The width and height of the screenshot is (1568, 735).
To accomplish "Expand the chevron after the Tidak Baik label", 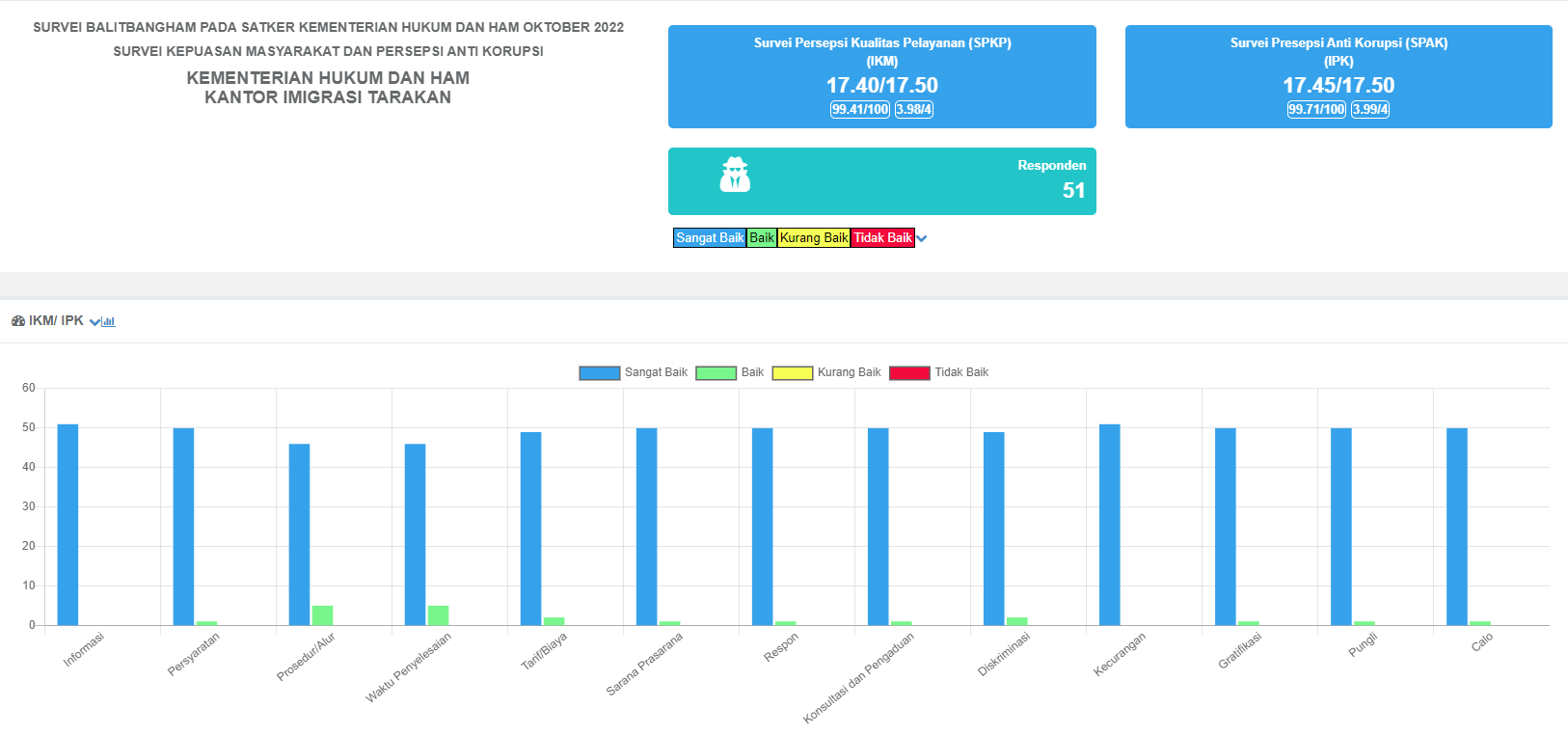I will coord(922,238).
